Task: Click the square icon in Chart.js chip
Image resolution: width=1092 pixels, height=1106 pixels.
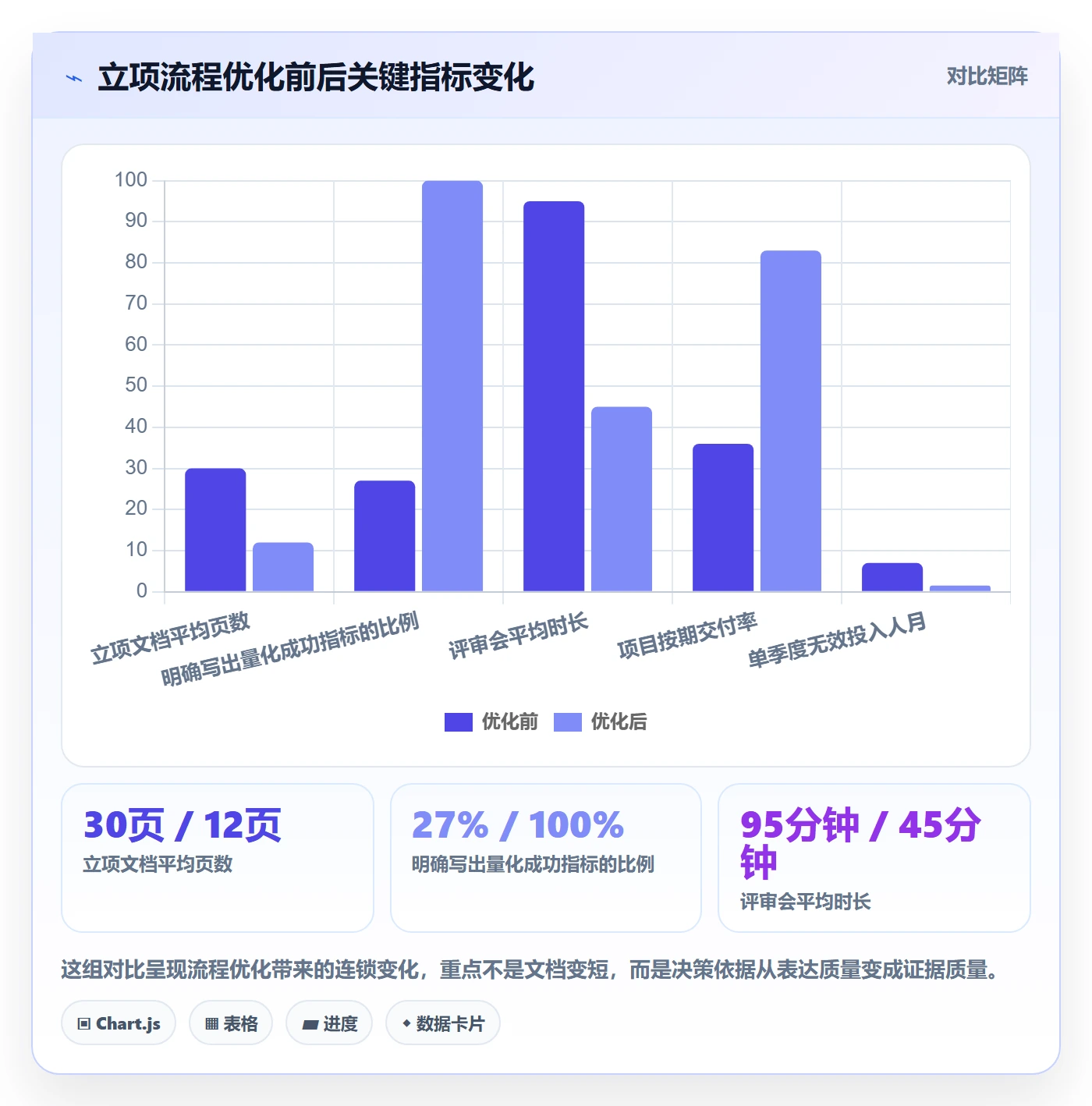Action: click(84, 1023)
